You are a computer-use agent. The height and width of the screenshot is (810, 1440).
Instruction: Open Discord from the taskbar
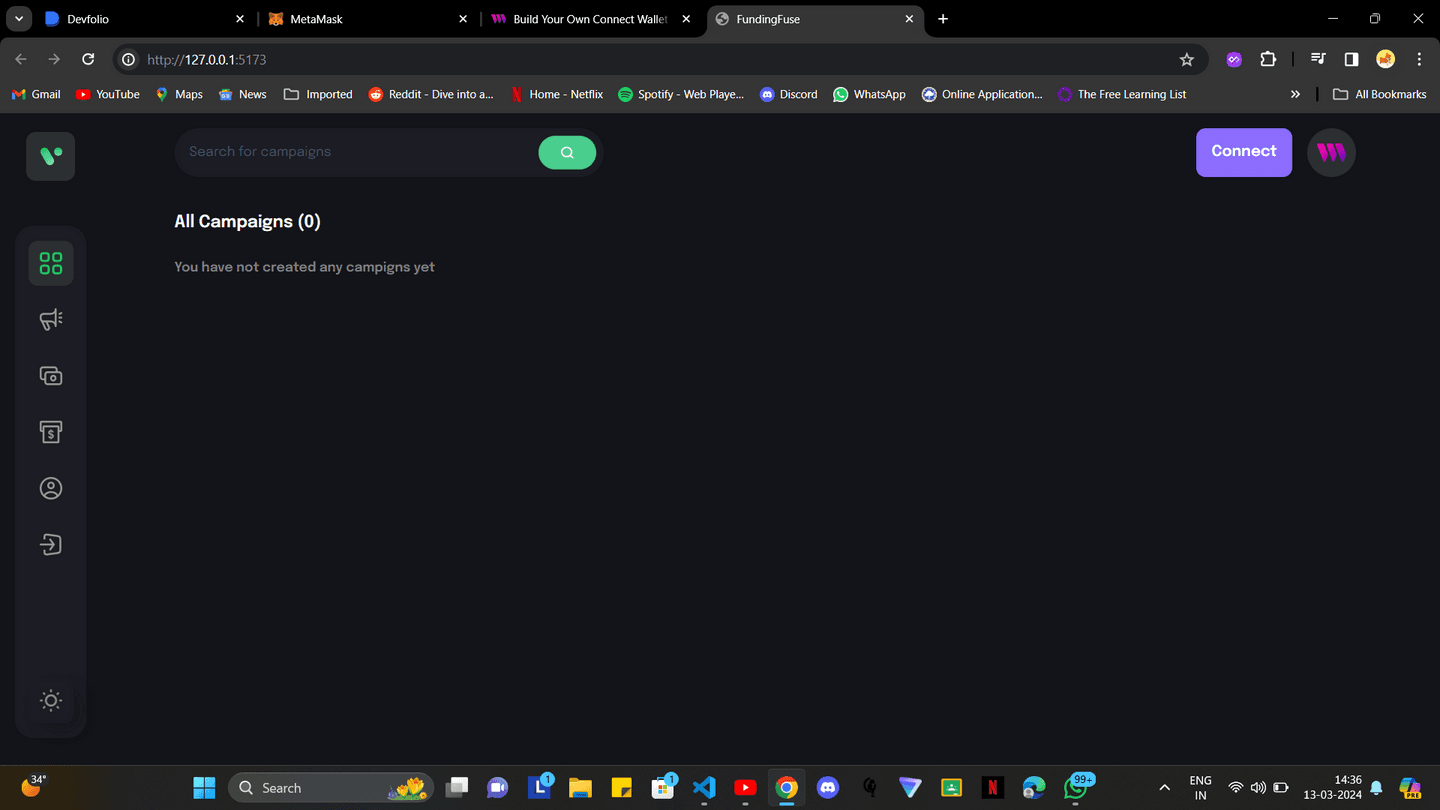[828, 788]
